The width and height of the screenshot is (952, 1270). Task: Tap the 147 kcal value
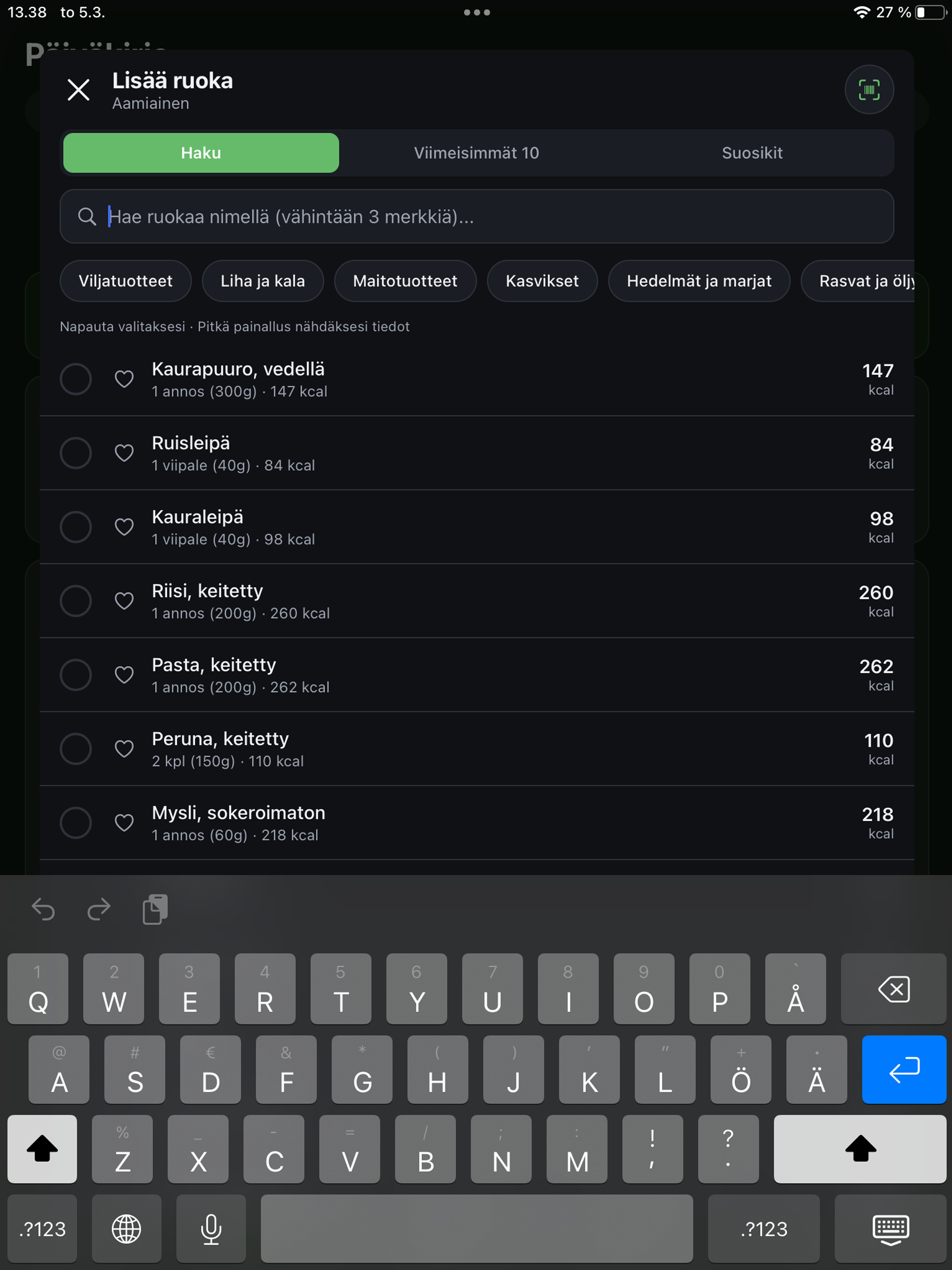point(877,379)
